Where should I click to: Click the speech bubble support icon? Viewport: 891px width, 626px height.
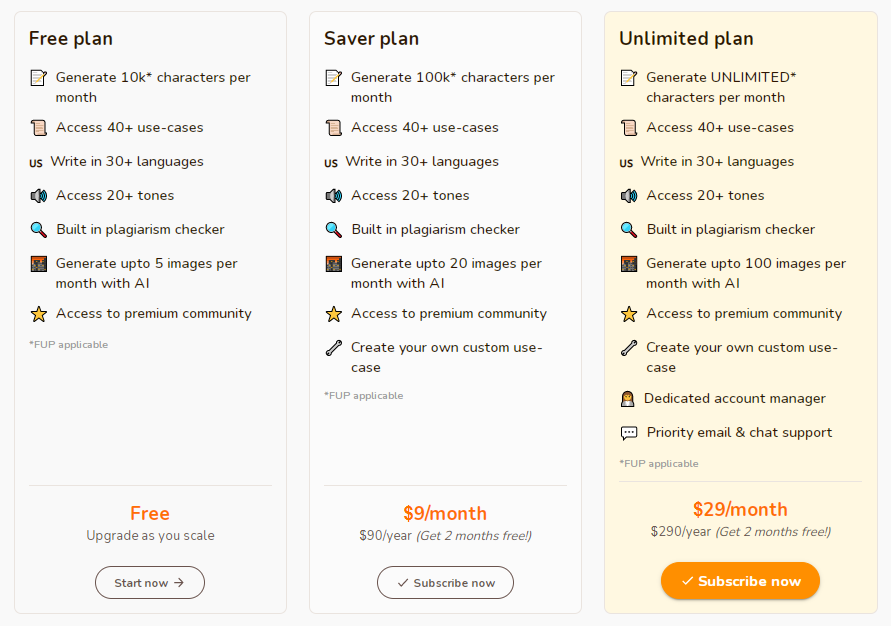pos(628,433)
